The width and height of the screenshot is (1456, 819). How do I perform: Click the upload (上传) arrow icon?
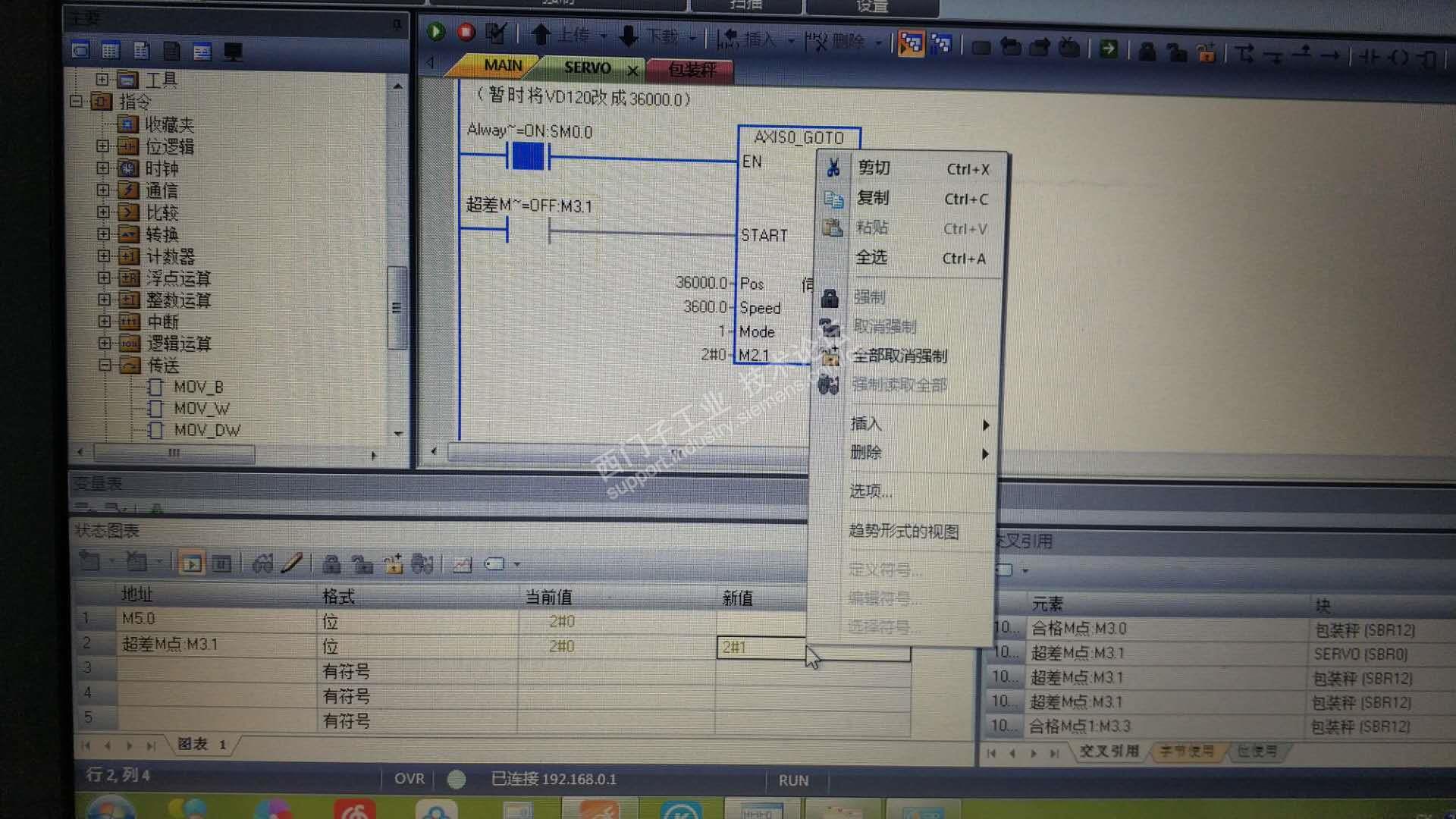[x=541, y=35]
